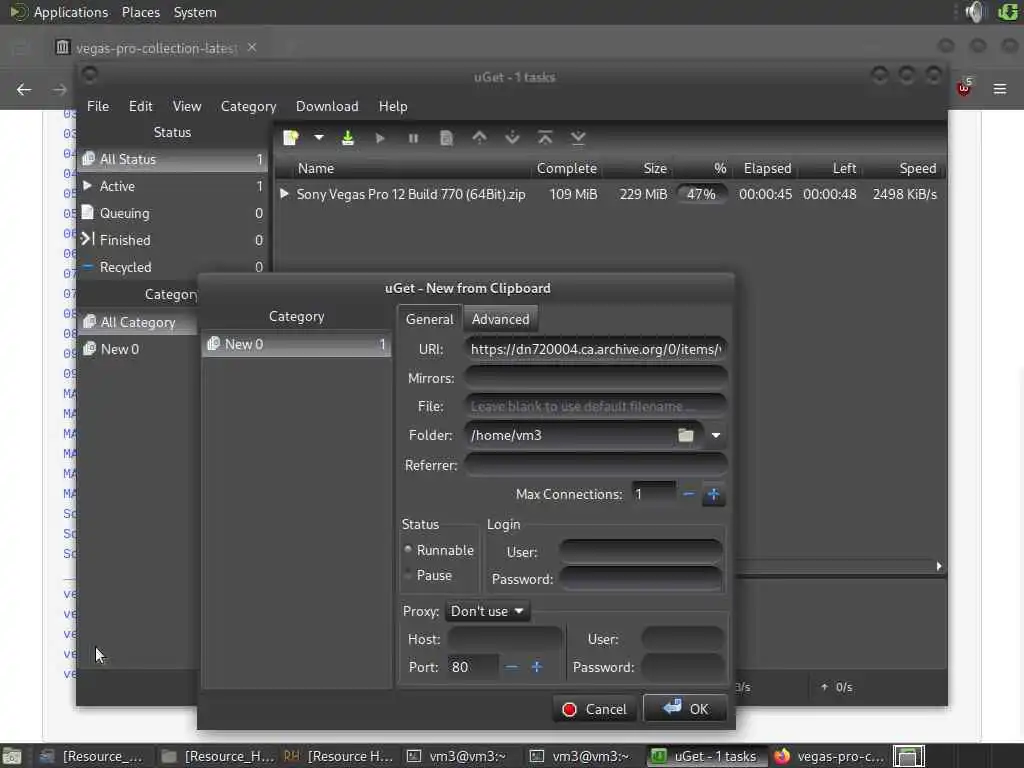Open the Edit menu in uGet
The height and width of the screenshot is (768, 1024).
click(140, 106)
